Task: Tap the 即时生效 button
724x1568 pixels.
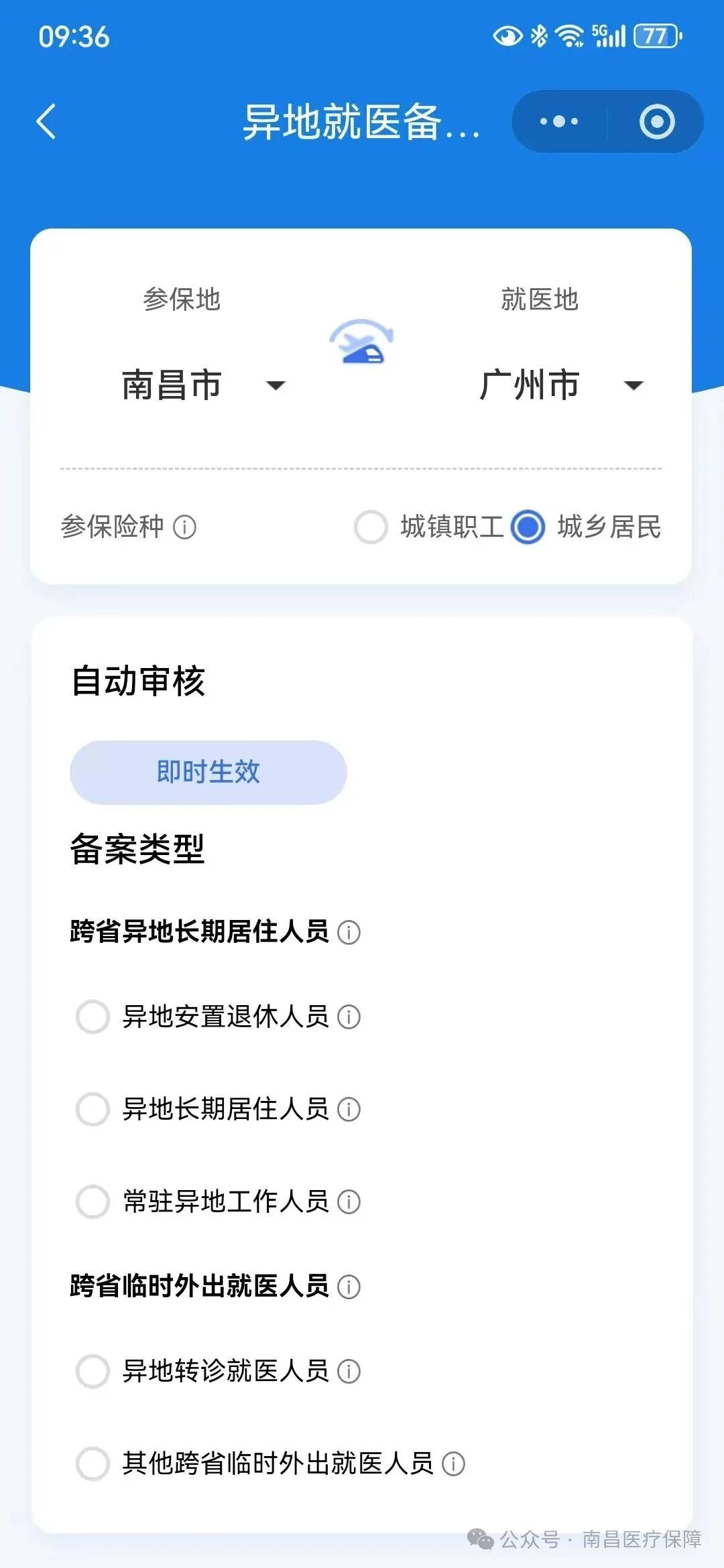Action: pyautogui.click(x=208, y=772)
